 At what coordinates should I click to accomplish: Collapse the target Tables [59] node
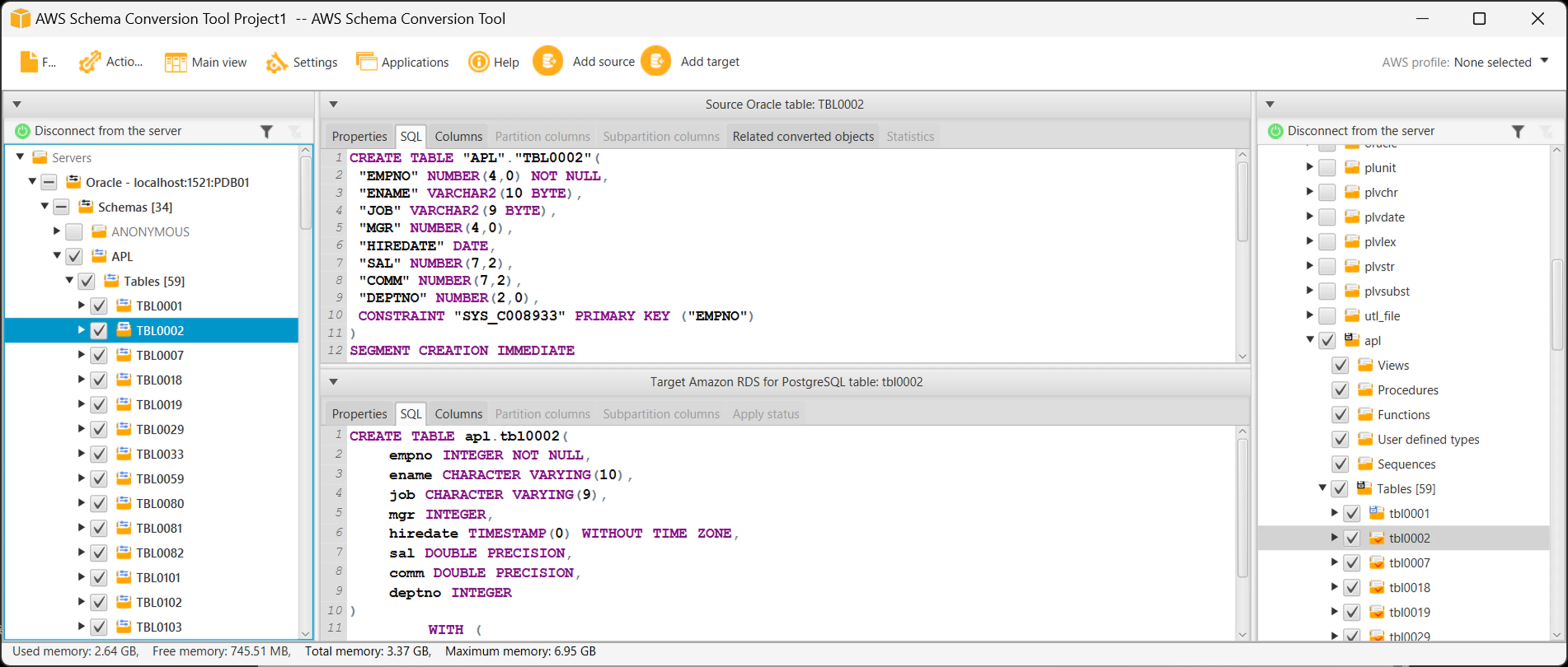tap(1322, 488)
